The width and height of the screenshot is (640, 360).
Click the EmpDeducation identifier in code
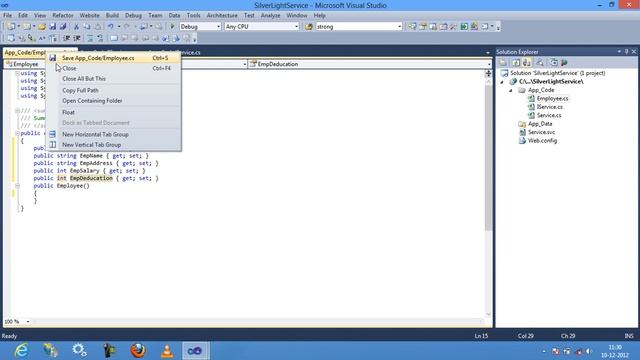91,178
